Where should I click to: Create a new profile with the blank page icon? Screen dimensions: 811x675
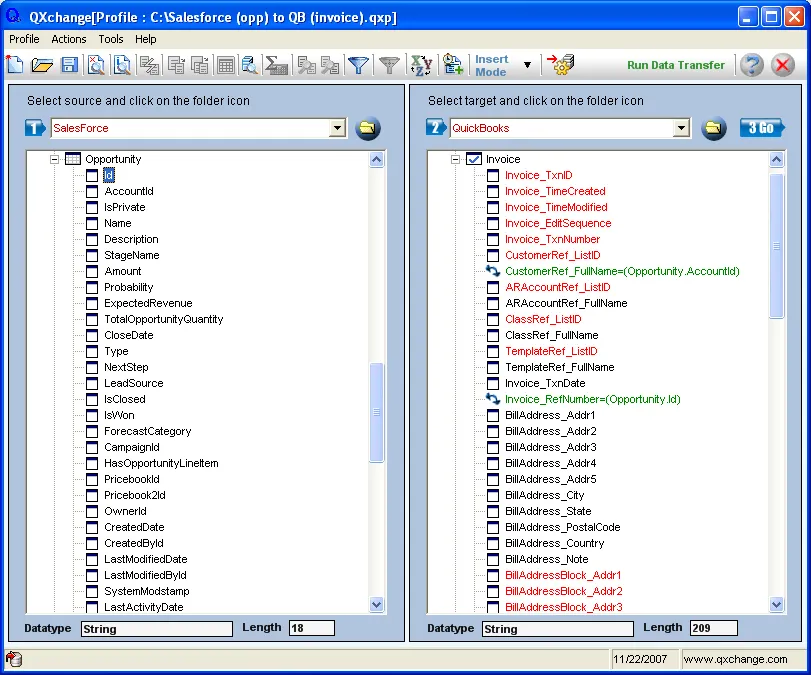15,65
